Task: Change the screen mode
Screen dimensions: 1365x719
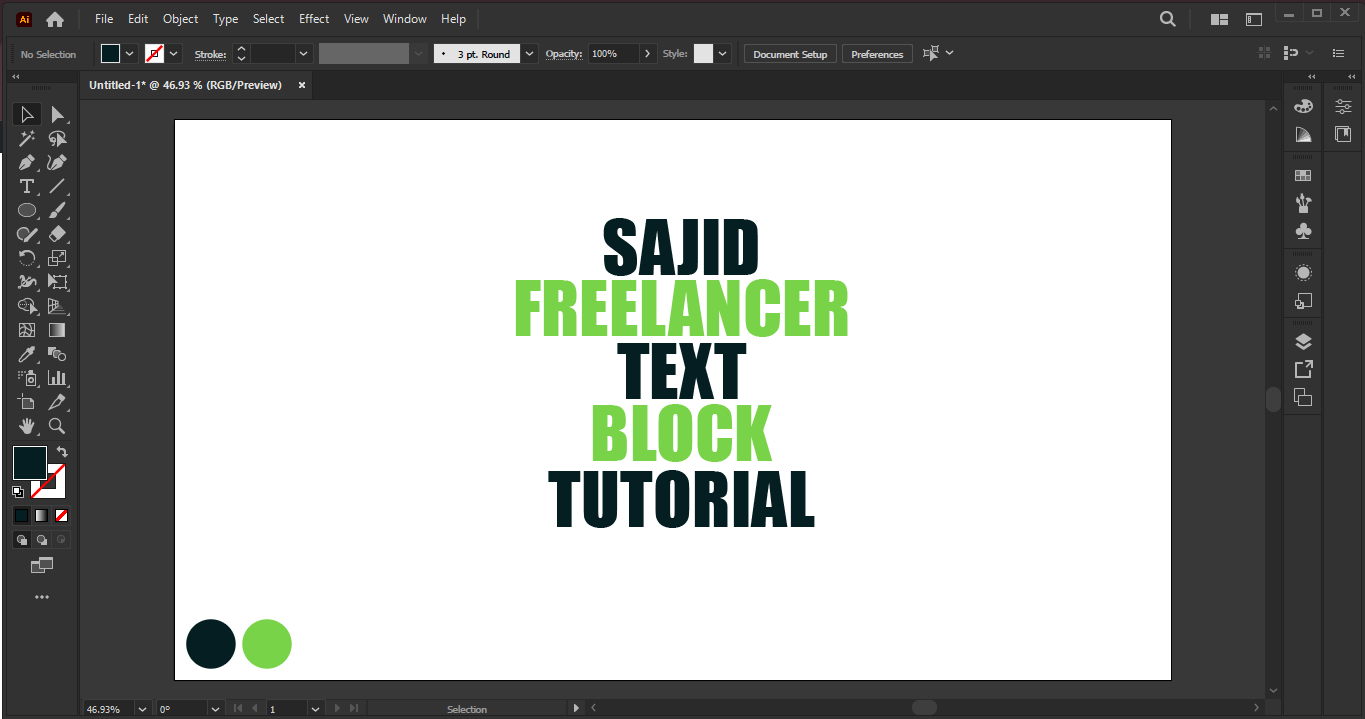Action: pyautogui.click(x=41, y=566)
